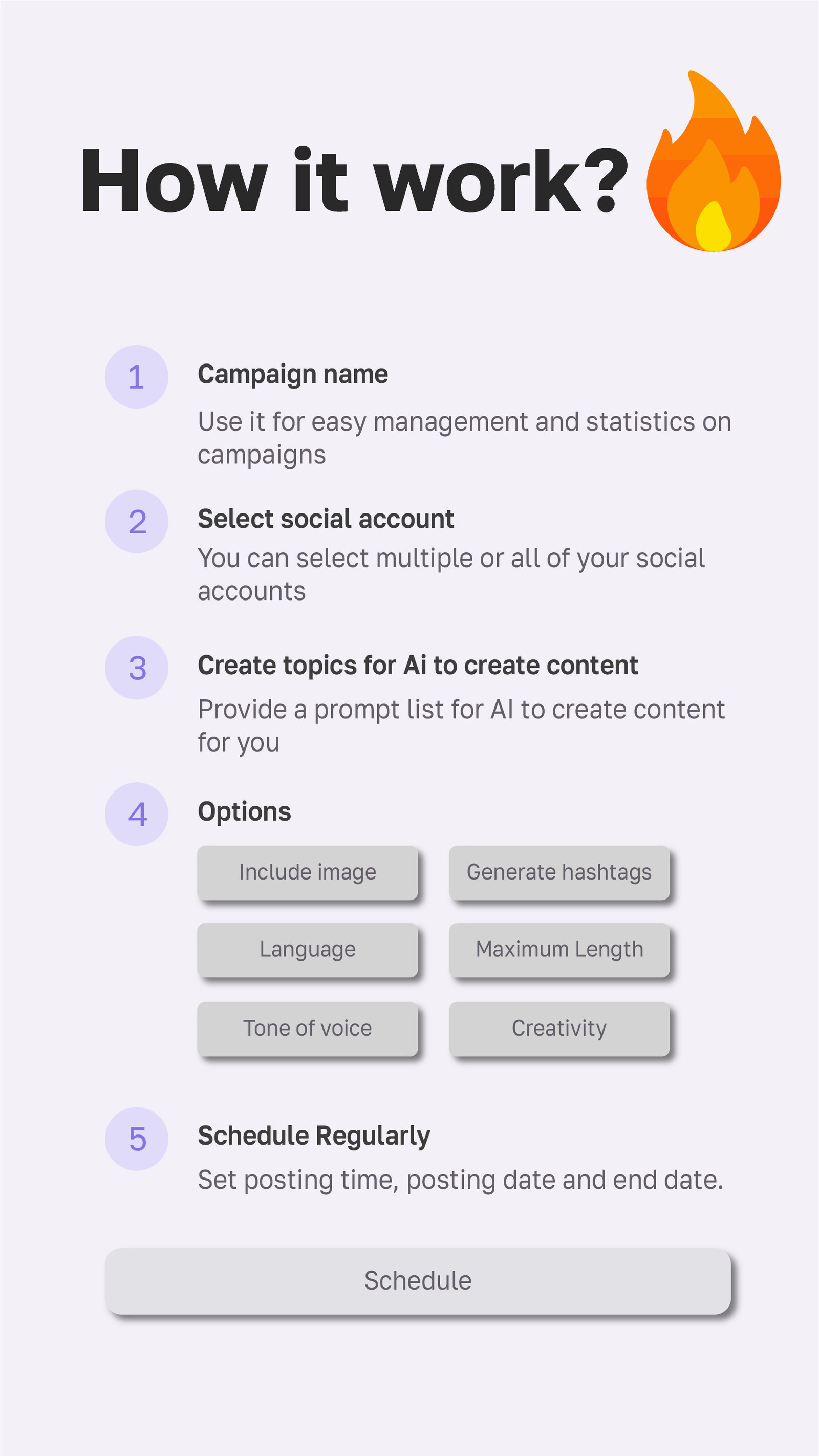This screenshot has width=819, height=1456.
Task: Click the Schedule button
Action: (418, 1281)
